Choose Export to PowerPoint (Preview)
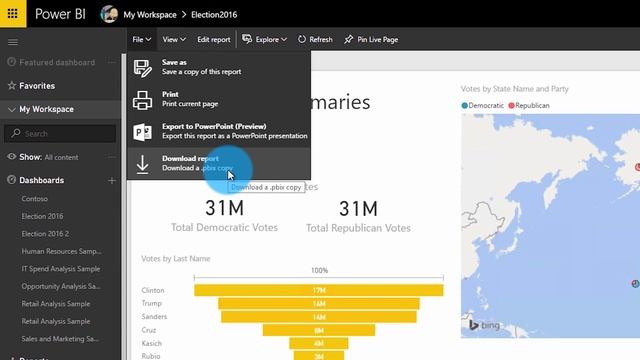The height and width of the screenshot is (360, 640). pos(219,131)
